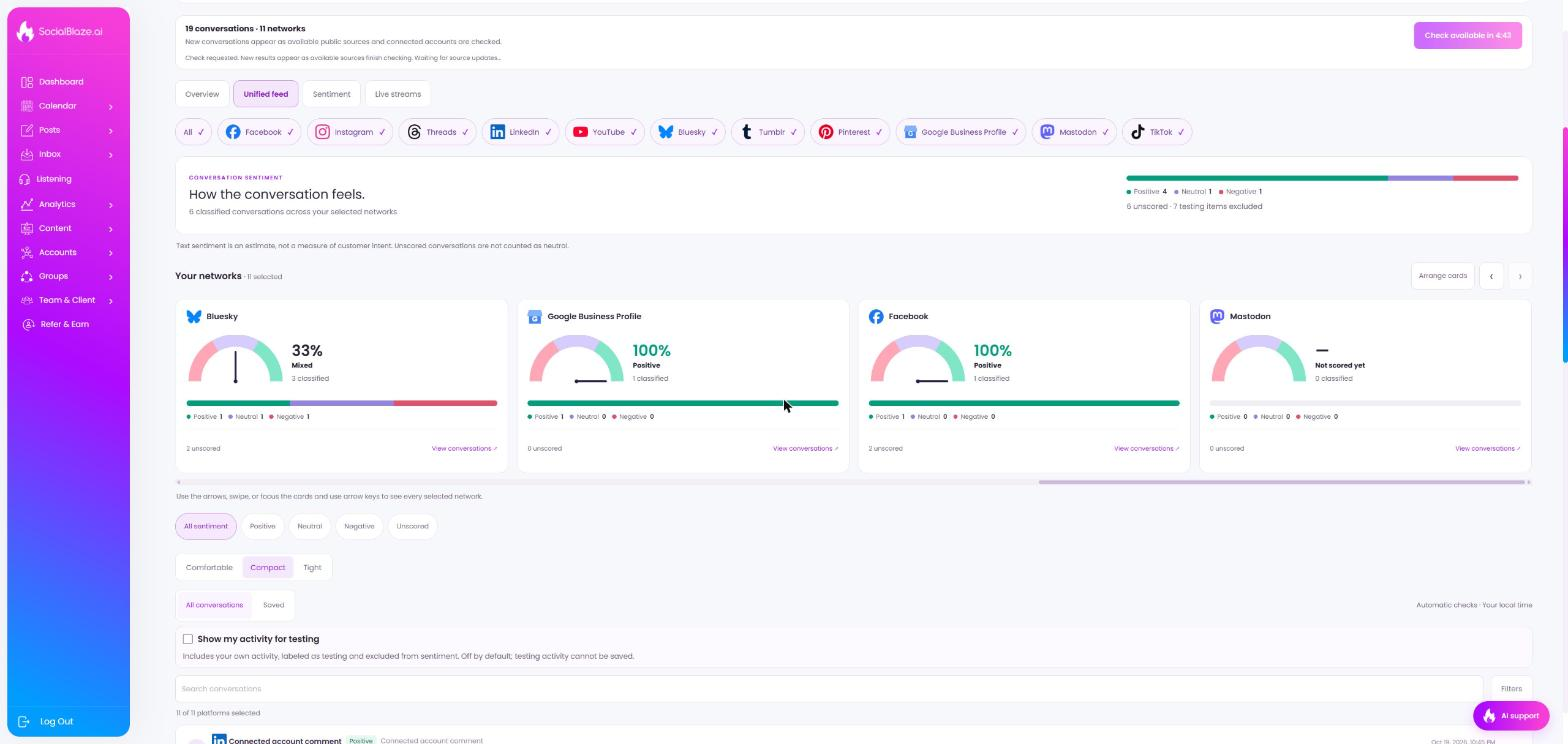Viewport: 1568px width, 744px height.
Task: Click the Search conversations field
Action: (829, 689)
